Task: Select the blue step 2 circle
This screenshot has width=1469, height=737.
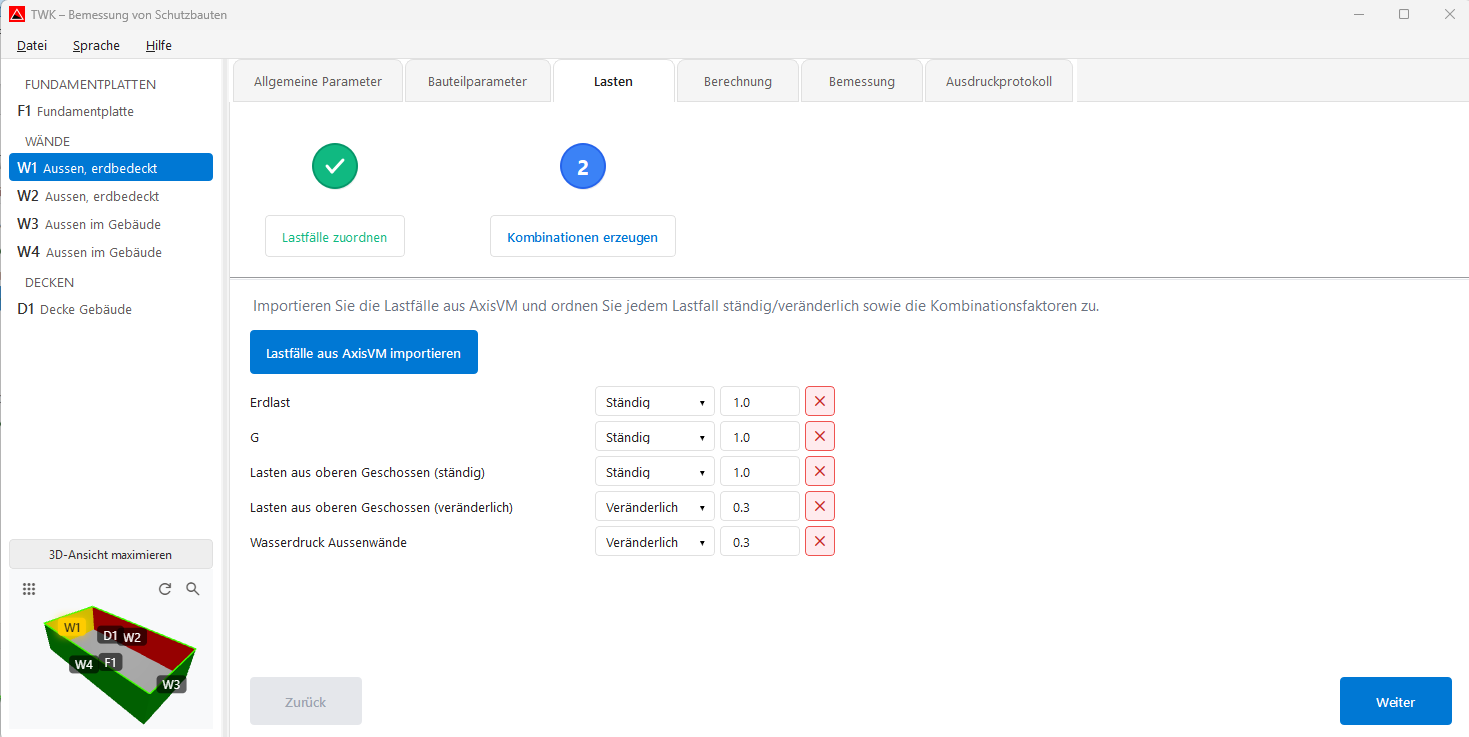Action: [x=583, y=166]
